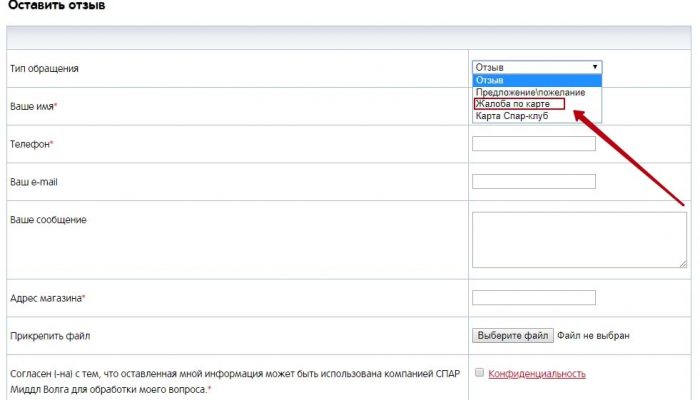Image resolution: width=700 pixels, height=400 pixels.
Task: Click the "Файл не выбран" status text
Action: [594, 335]
